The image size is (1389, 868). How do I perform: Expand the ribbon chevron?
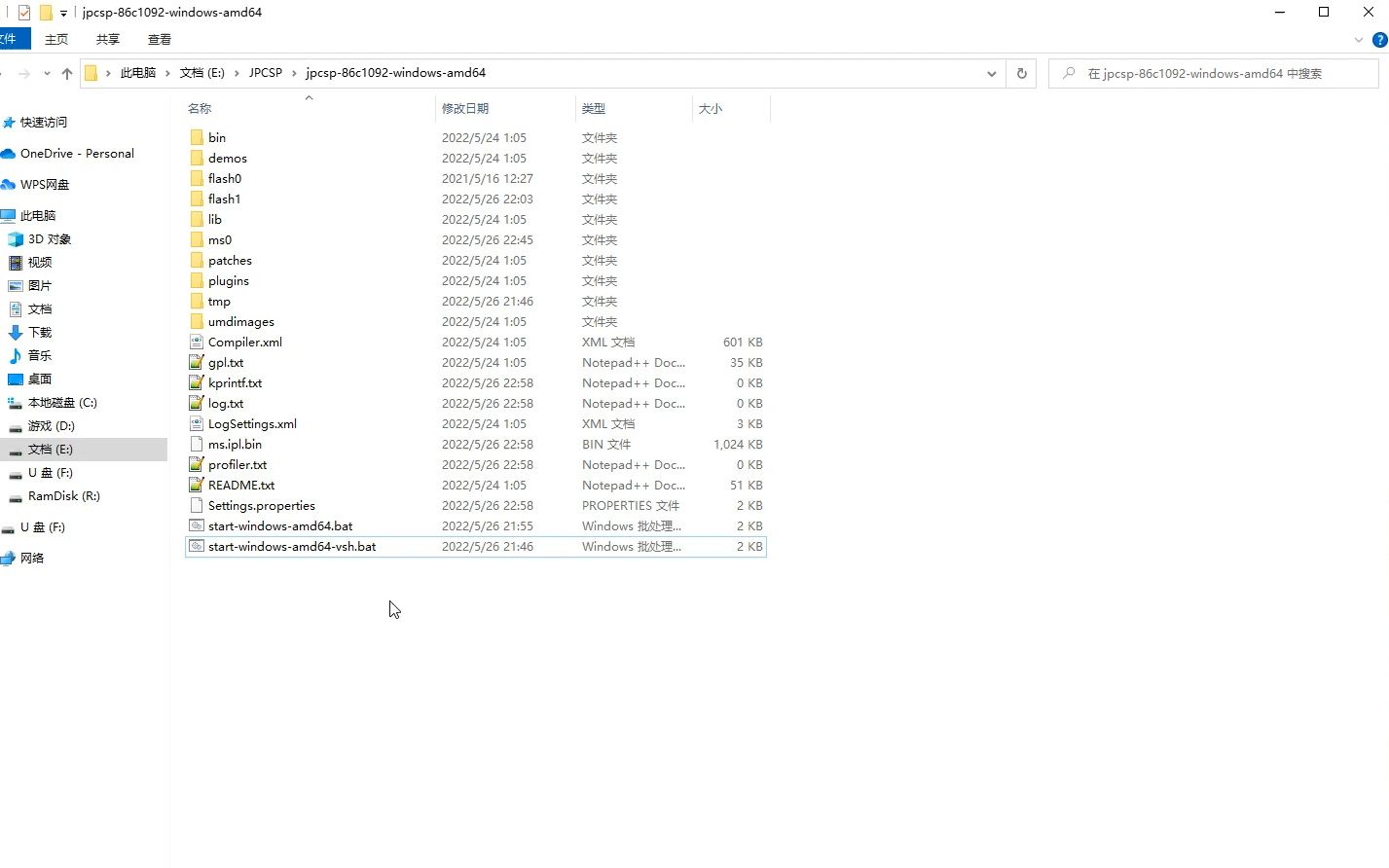click(1359, 40)
